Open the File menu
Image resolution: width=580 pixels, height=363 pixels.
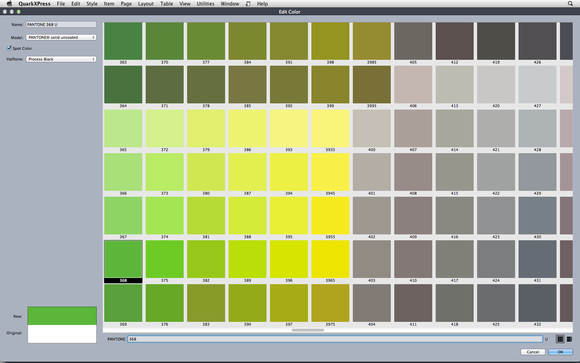click(61, 4)
